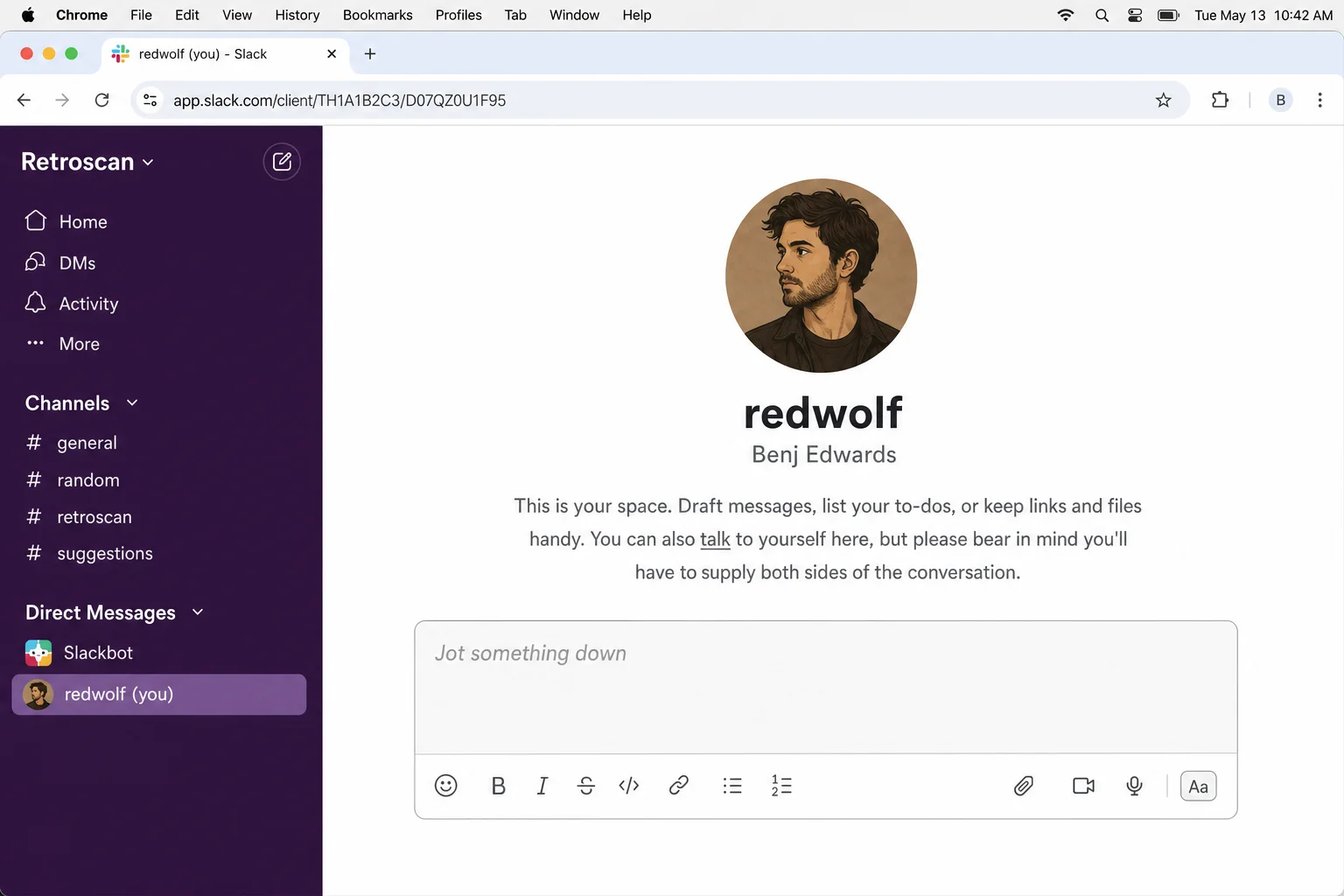Expand the Retroscan workspace menu

click(87, 162)
